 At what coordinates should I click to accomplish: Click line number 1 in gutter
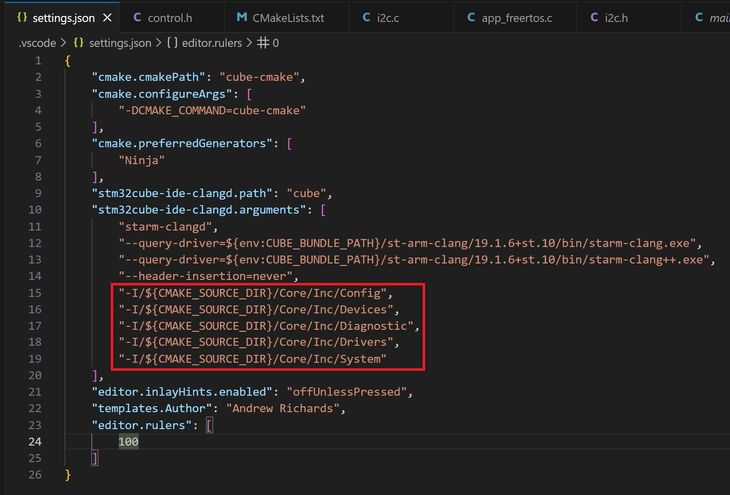pos(38,61)
